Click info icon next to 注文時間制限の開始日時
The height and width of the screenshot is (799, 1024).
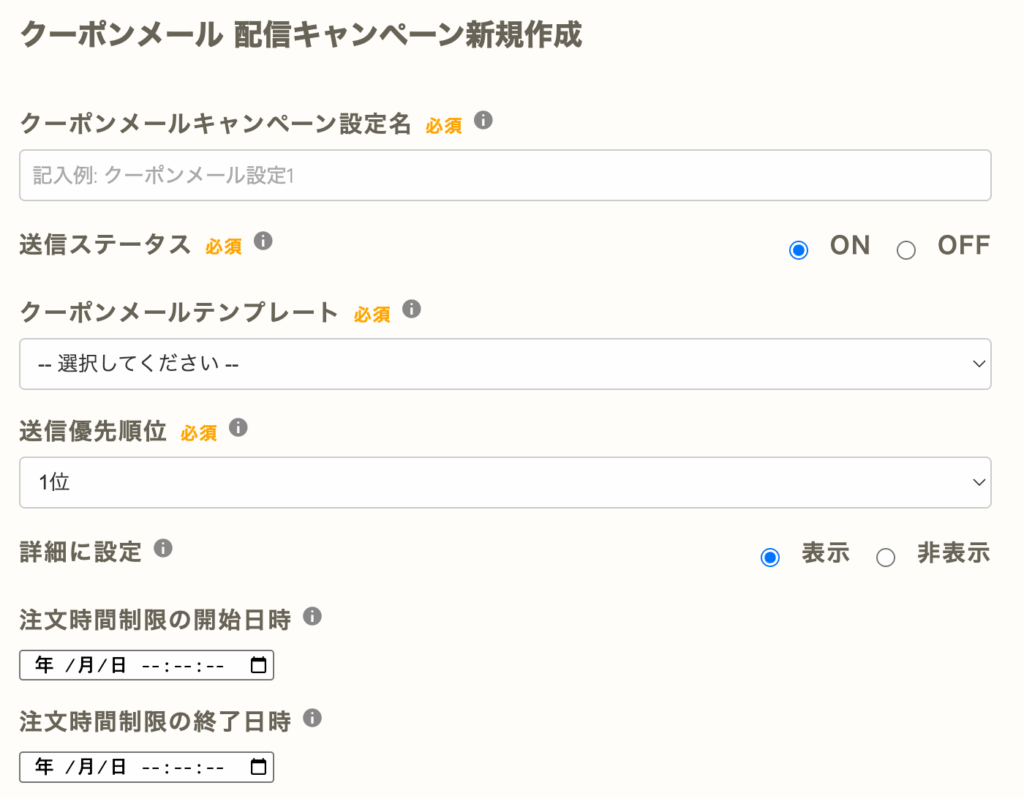(x=312, y=616)
